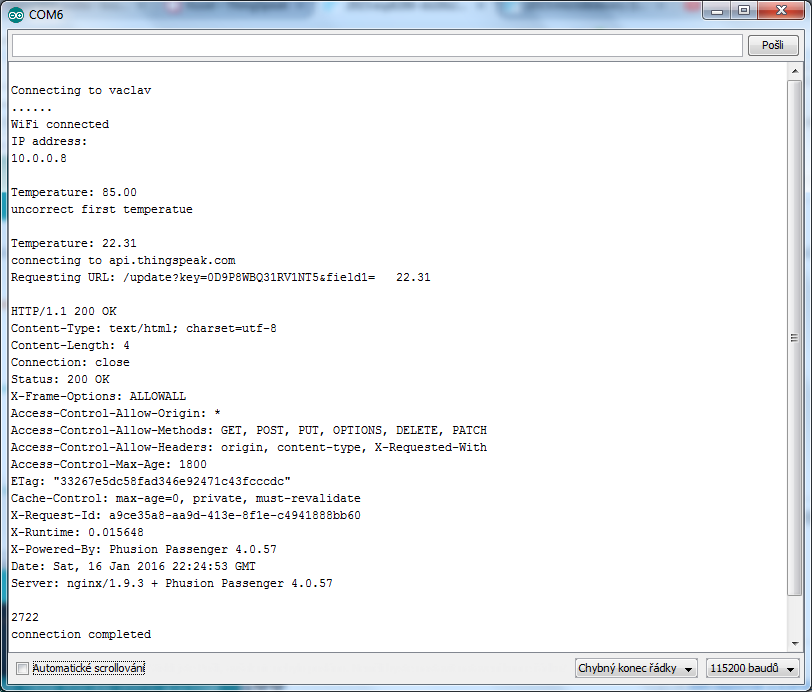Click the Access-Control-Allow-Methods line
This screenshot has height=692, width=812.
[249, 430]
